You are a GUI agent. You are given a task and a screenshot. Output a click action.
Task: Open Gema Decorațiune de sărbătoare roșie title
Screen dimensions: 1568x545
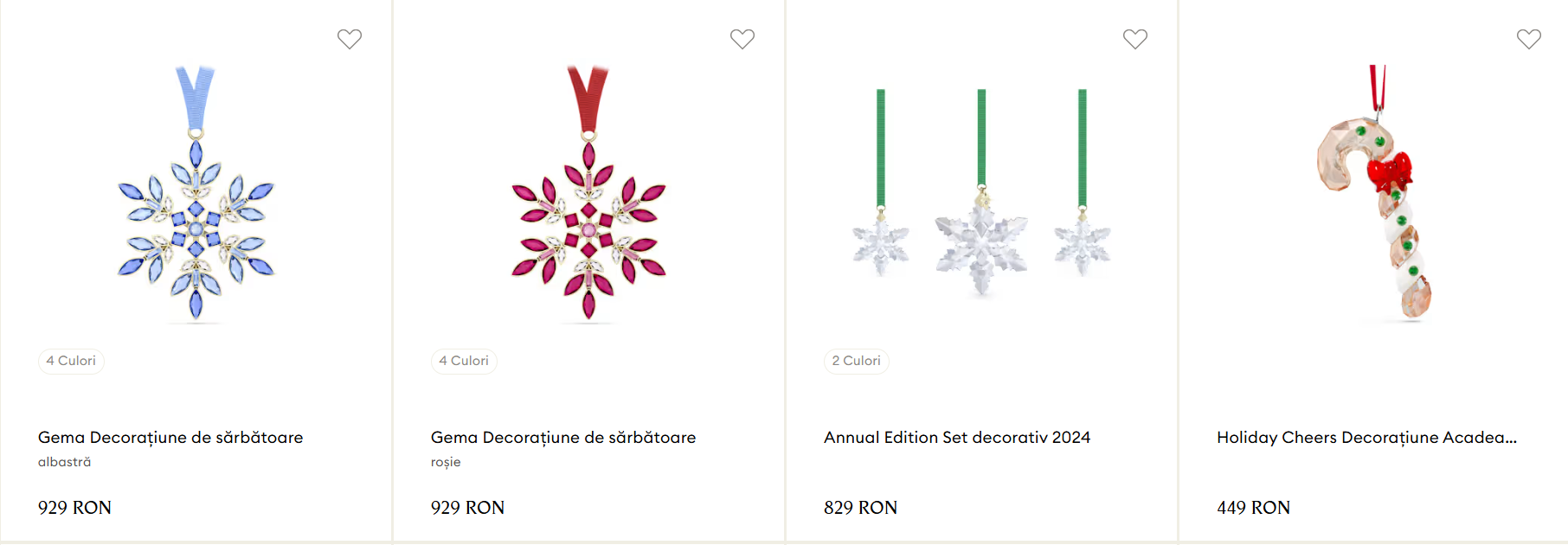point(563,438)
